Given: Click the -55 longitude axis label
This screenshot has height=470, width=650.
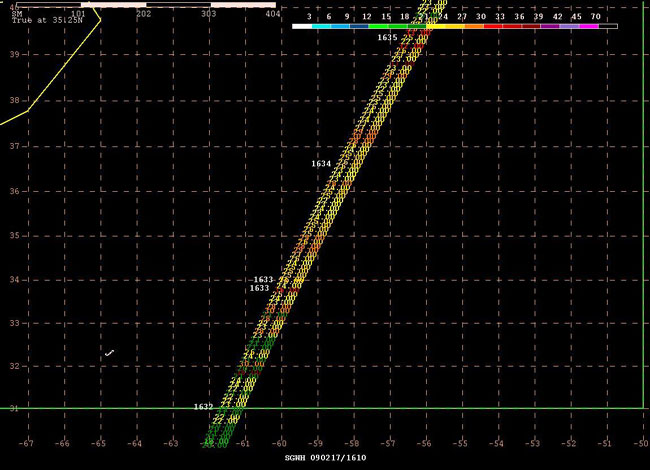Looking at the screenshot, I should point(460,443).
